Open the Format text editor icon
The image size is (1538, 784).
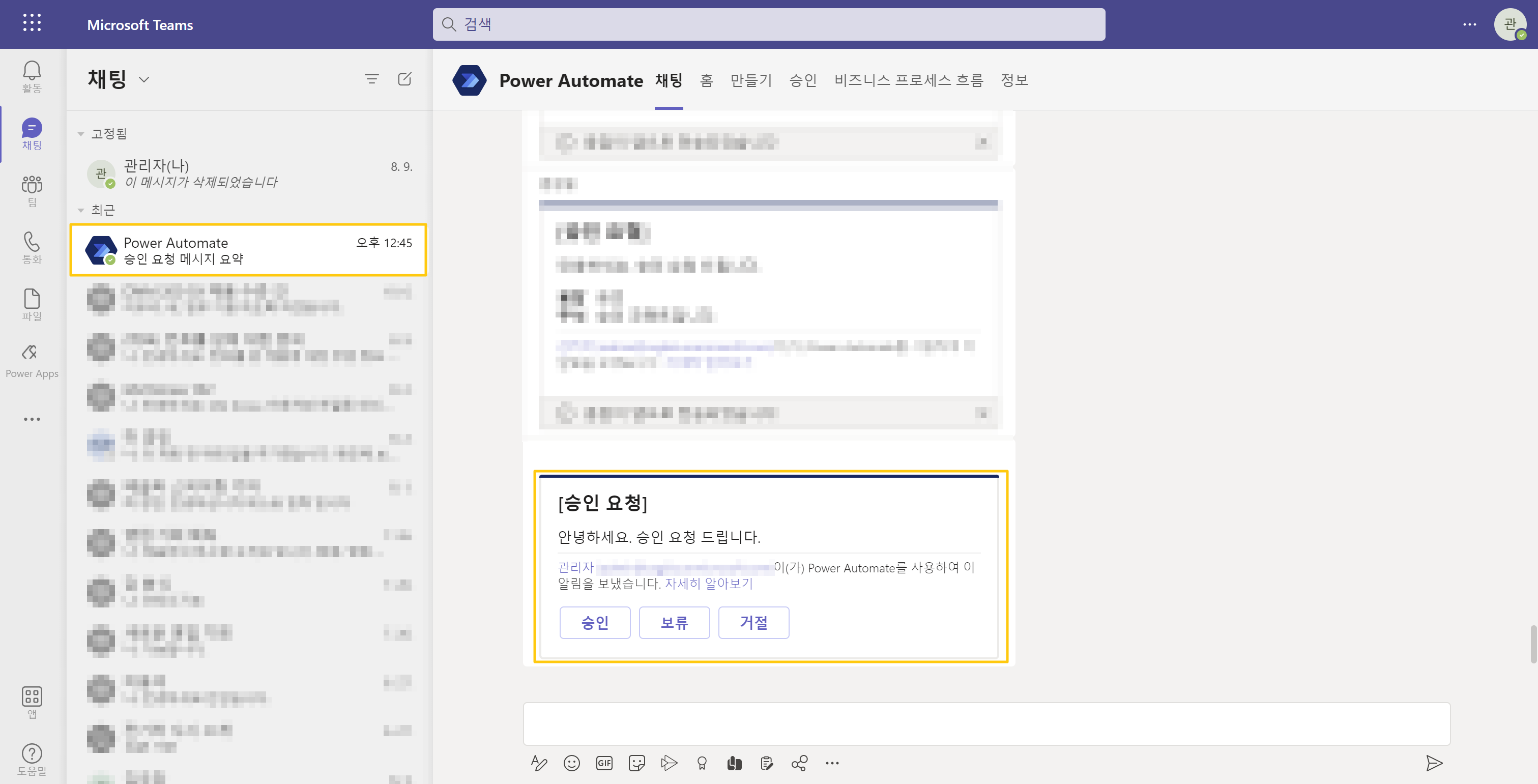(x=539, y=763)
